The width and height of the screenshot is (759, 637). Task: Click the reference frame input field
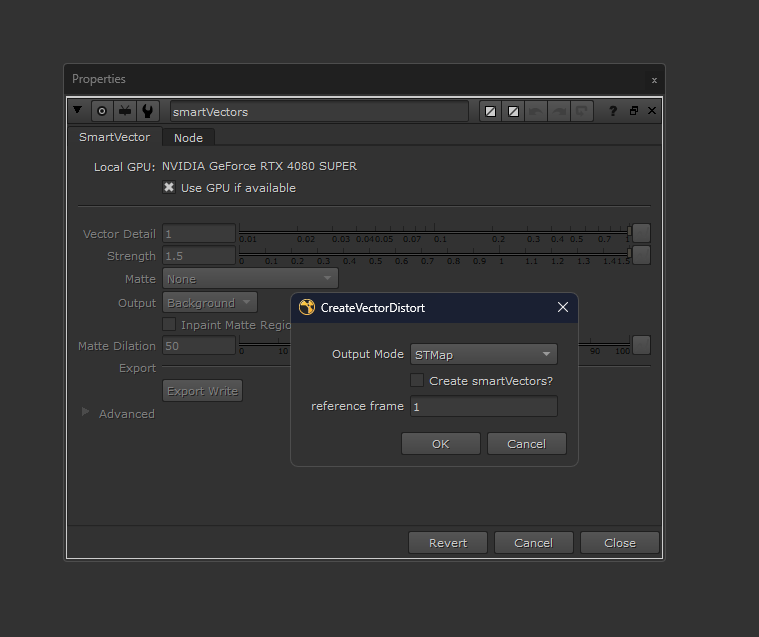[x=483, y=406]
